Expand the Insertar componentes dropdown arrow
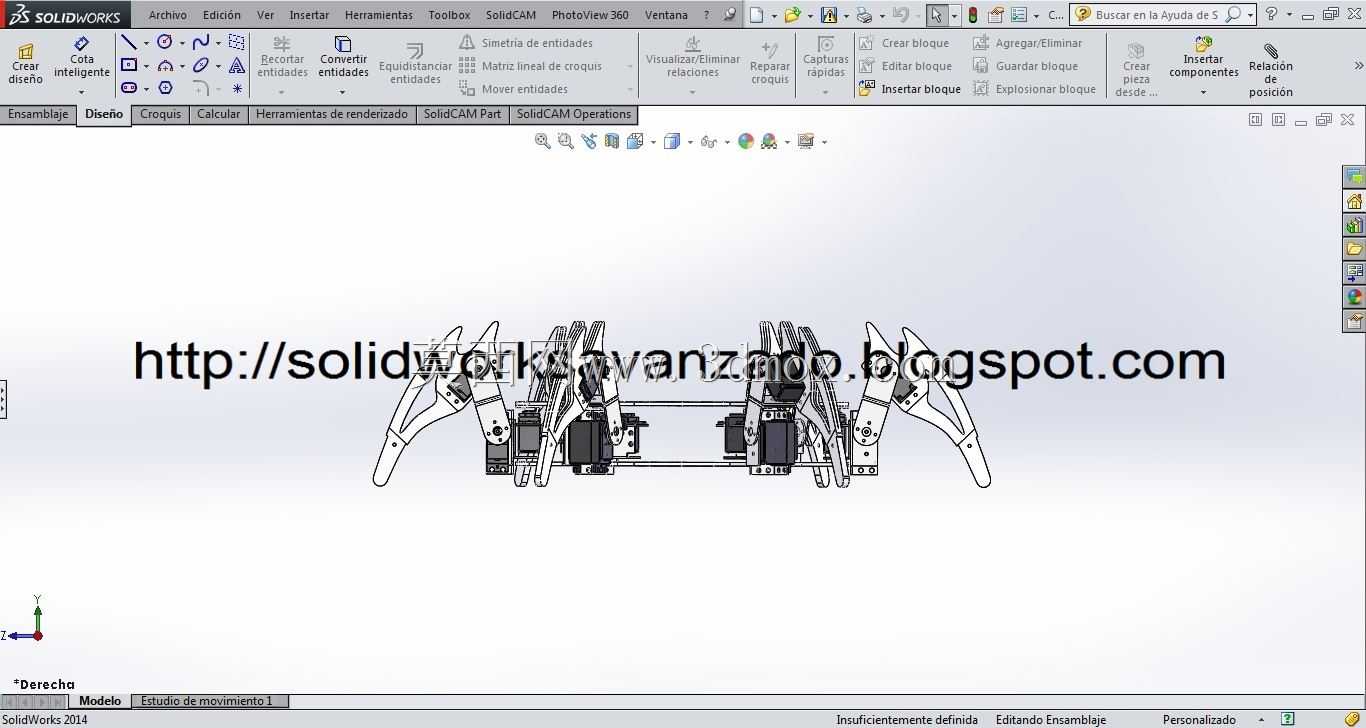Image resolution: width=1366 pixels, height=728 pixels. pos(1203,92)
